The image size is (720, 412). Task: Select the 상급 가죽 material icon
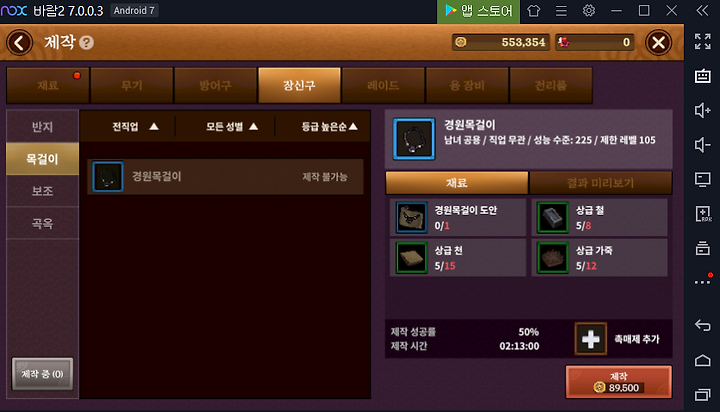pyautogui.click(x=552, y=258)
